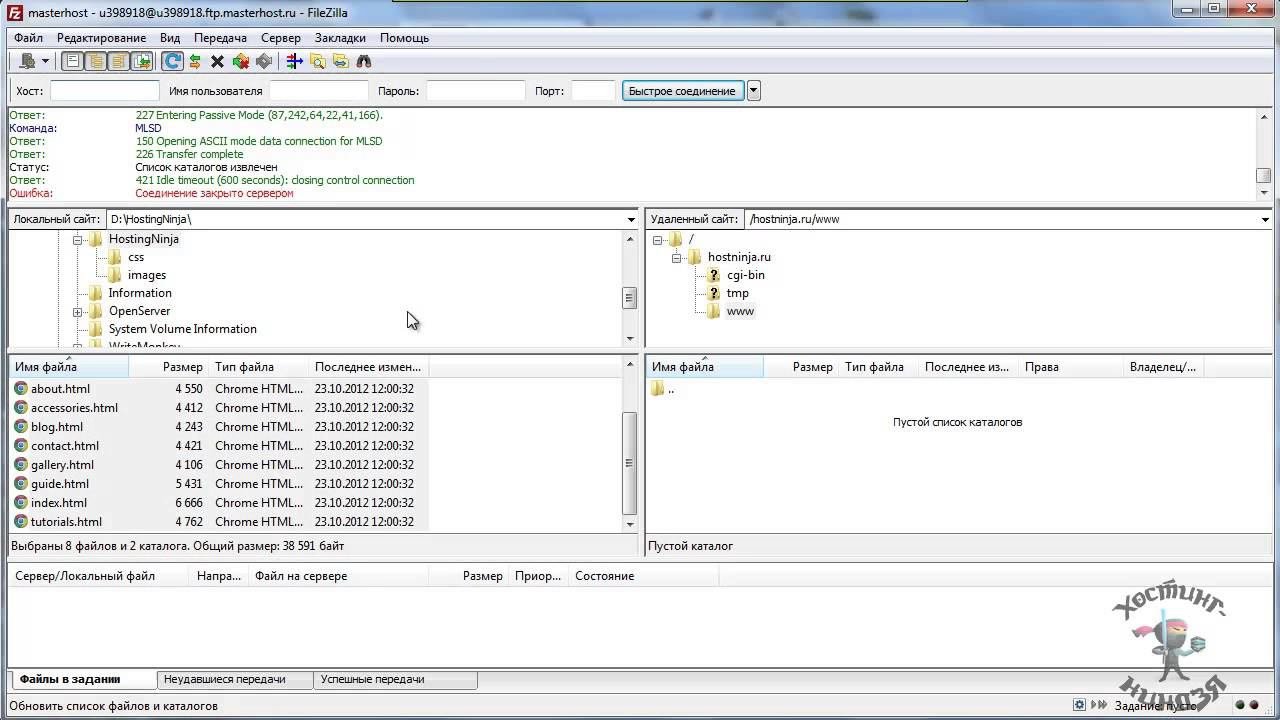The width and height of the screenshot is (1280, 720).
Task: Click the reconnect to last server icon
Action: point(263,62)
